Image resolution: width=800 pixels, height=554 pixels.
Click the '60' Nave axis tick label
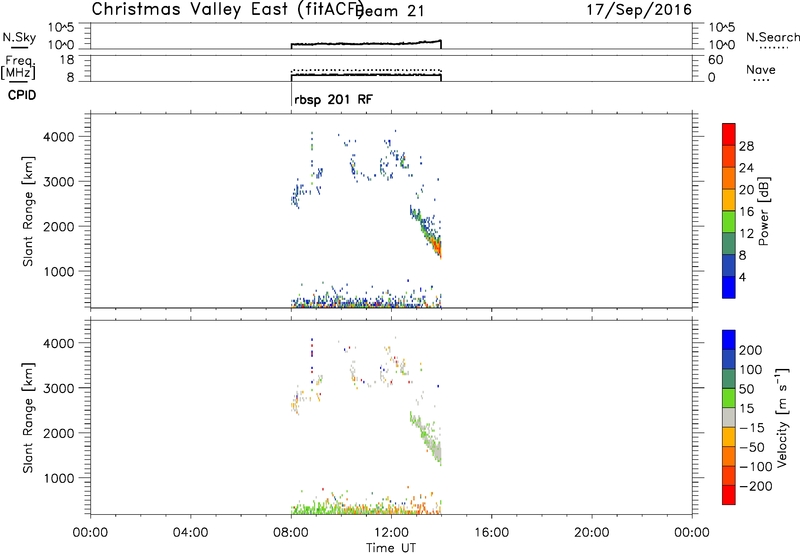coord(715,60)
